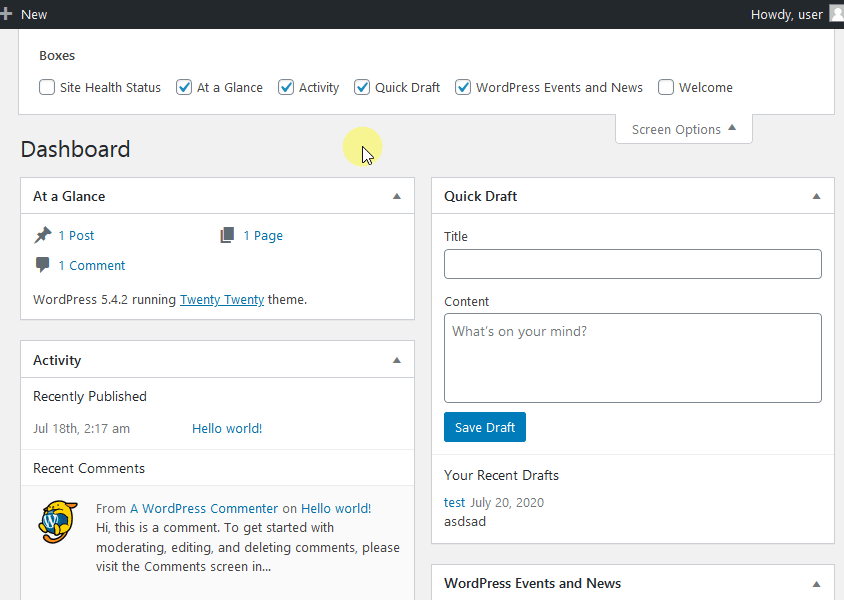Open the New menu in admin bar

coord(33,14)
